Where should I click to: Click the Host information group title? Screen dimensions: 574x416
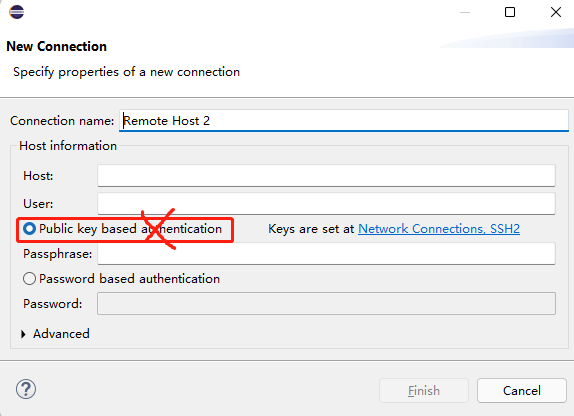[x=68, y=146]
